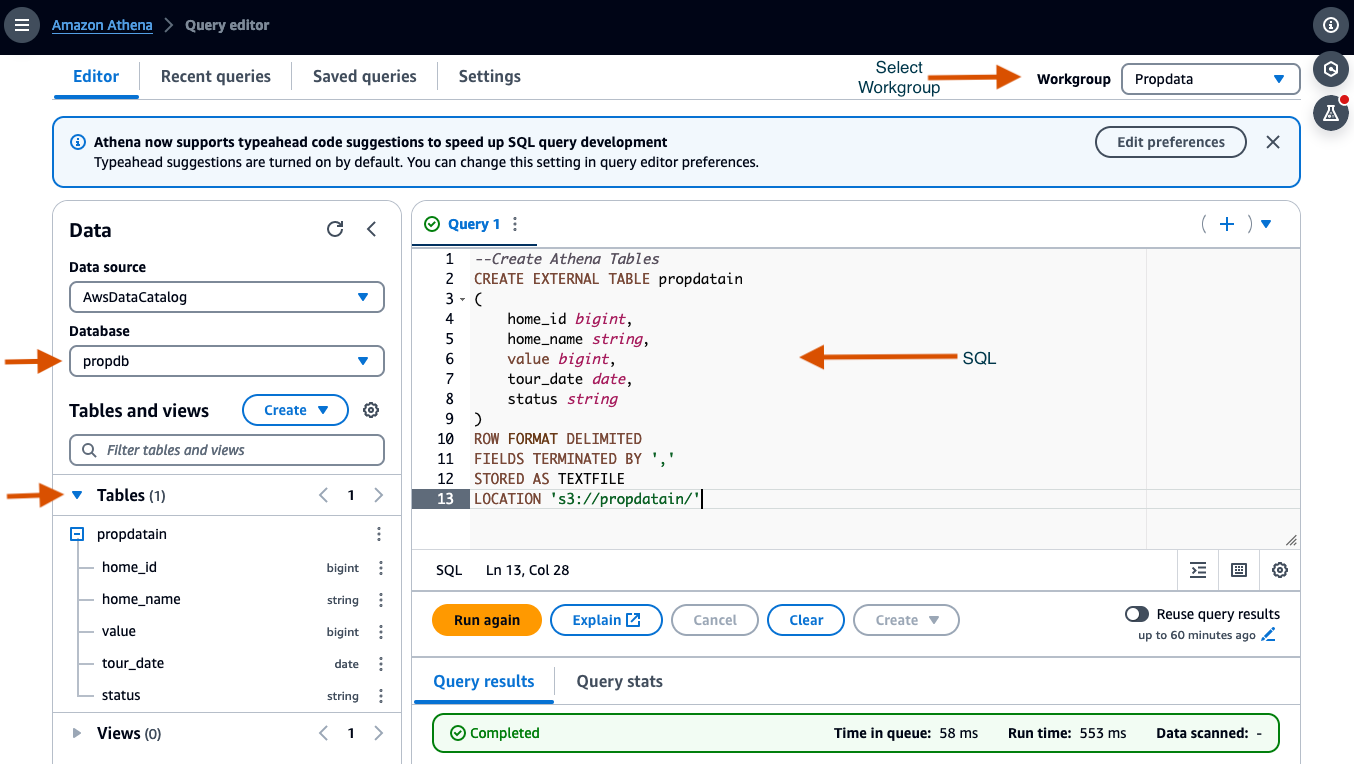Viewport: 1354px width, 764px height.
Task: Switch to the Saved queries tab
Action: (365, 76)
